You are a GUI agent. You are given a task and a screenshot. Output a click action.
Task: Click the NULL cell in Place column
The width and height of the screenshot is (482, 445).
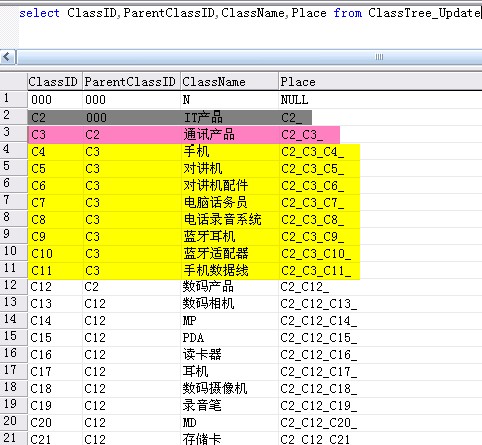click(294, 100)
